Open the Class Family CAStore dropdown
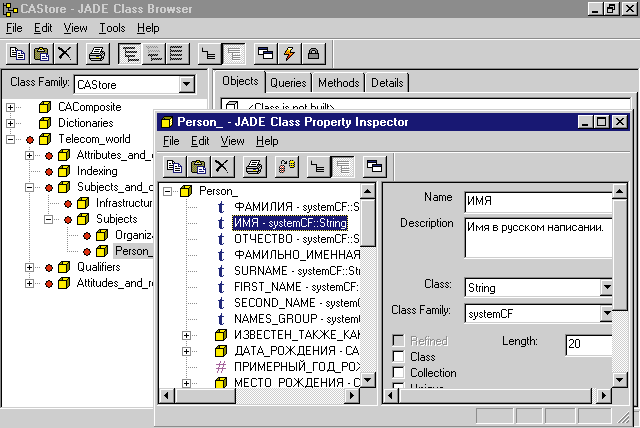The height and width of the screenshot is (428, 640). pos(186,84)
